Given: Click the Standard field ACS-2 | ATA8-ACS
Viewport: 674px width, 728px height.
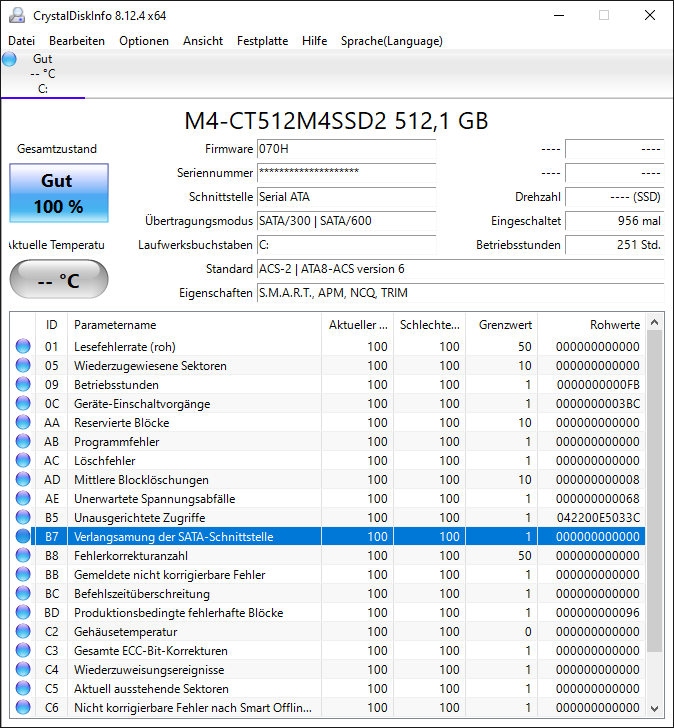Looking at the screenshot, I should tap(460, 269).
